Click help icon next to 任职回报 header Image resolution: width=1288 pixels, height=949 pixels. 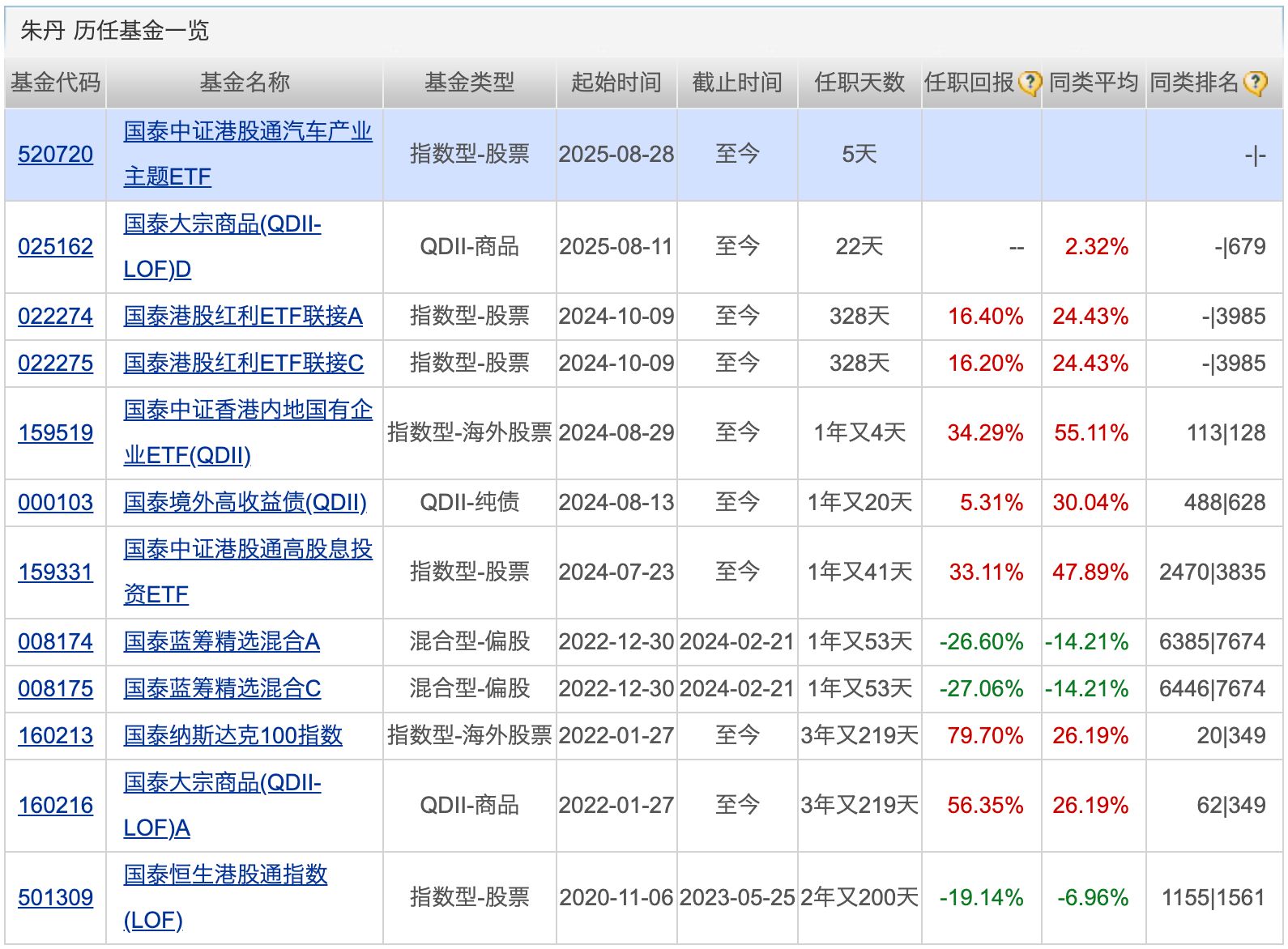pyautogui.click(x=1029, y=83)
